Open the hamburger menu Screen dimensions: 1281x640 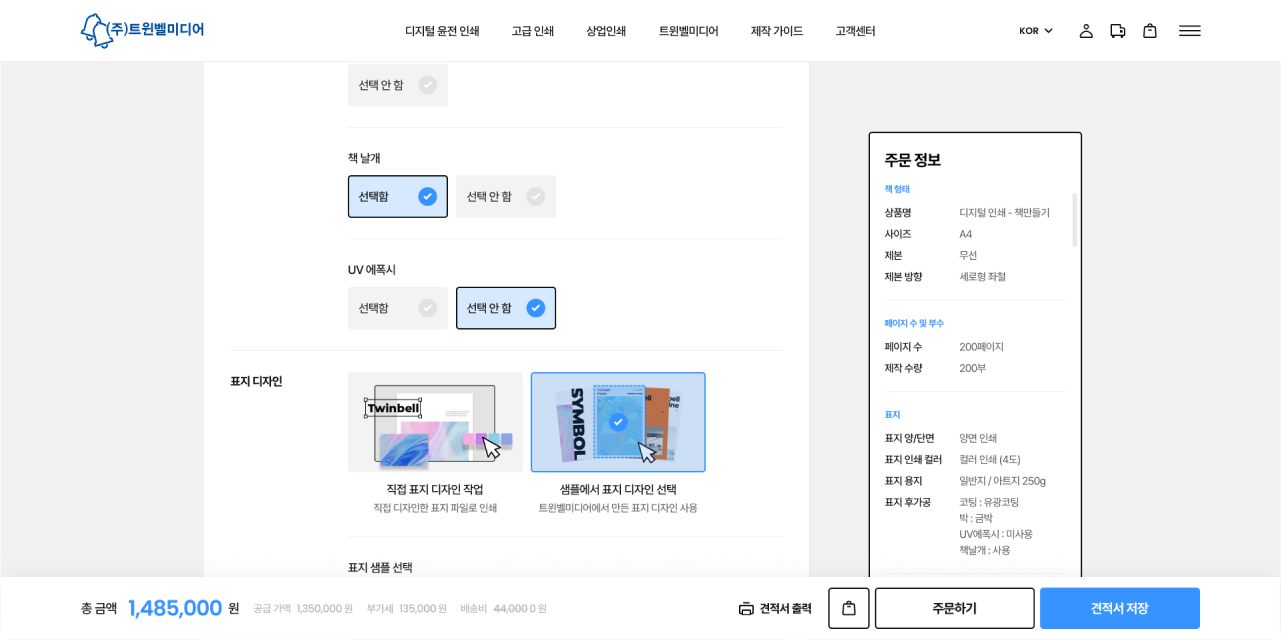(1189, 31)
